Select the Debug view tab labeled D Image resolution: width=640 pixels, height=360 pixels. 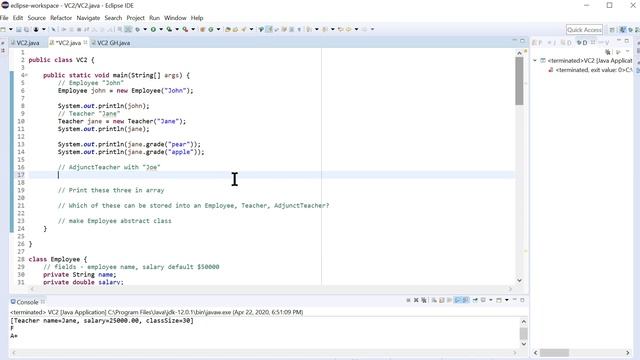[x=582, y=42]
